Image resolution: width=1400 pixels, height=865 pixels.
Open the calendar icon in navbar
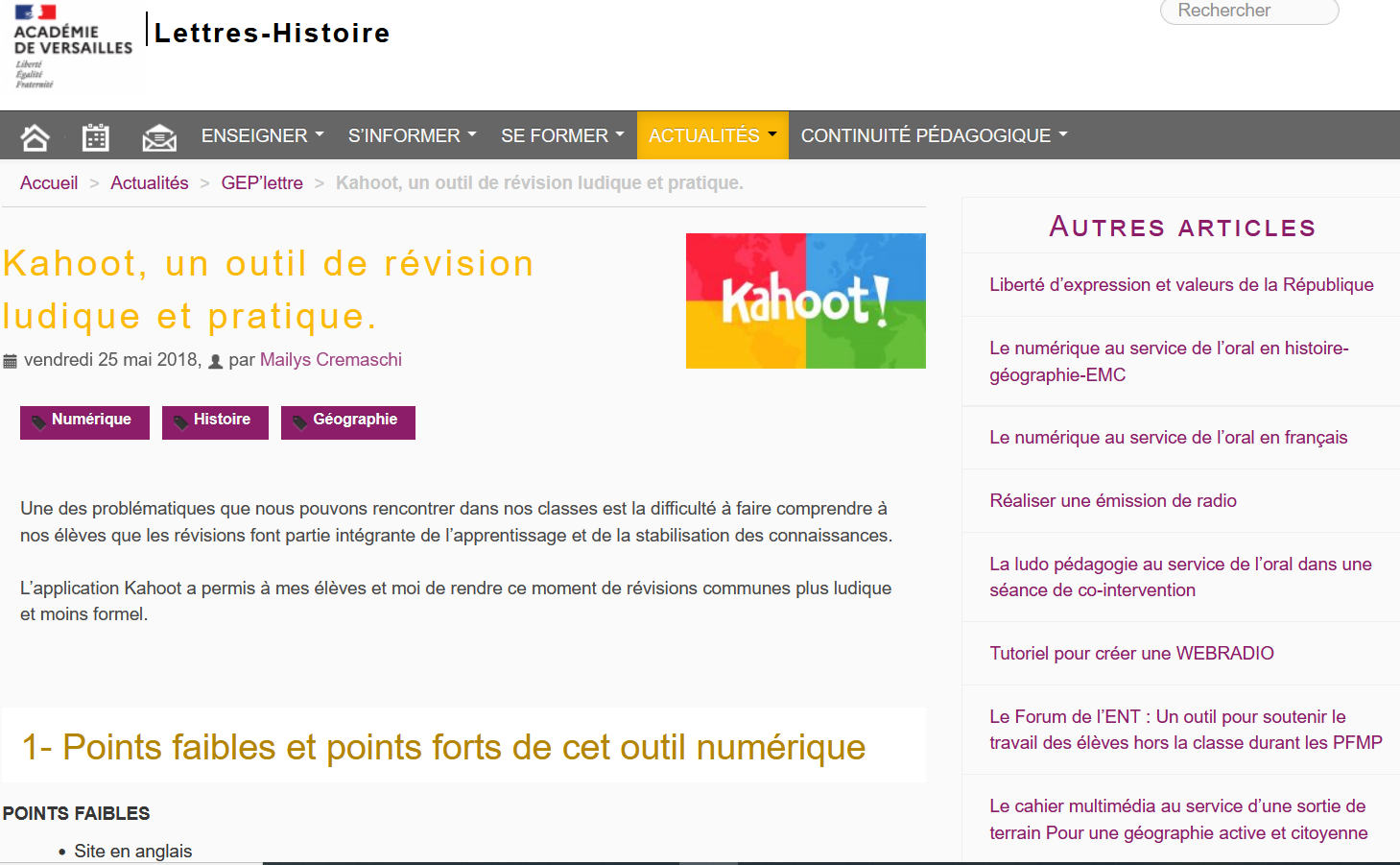[x=96, y=137]
